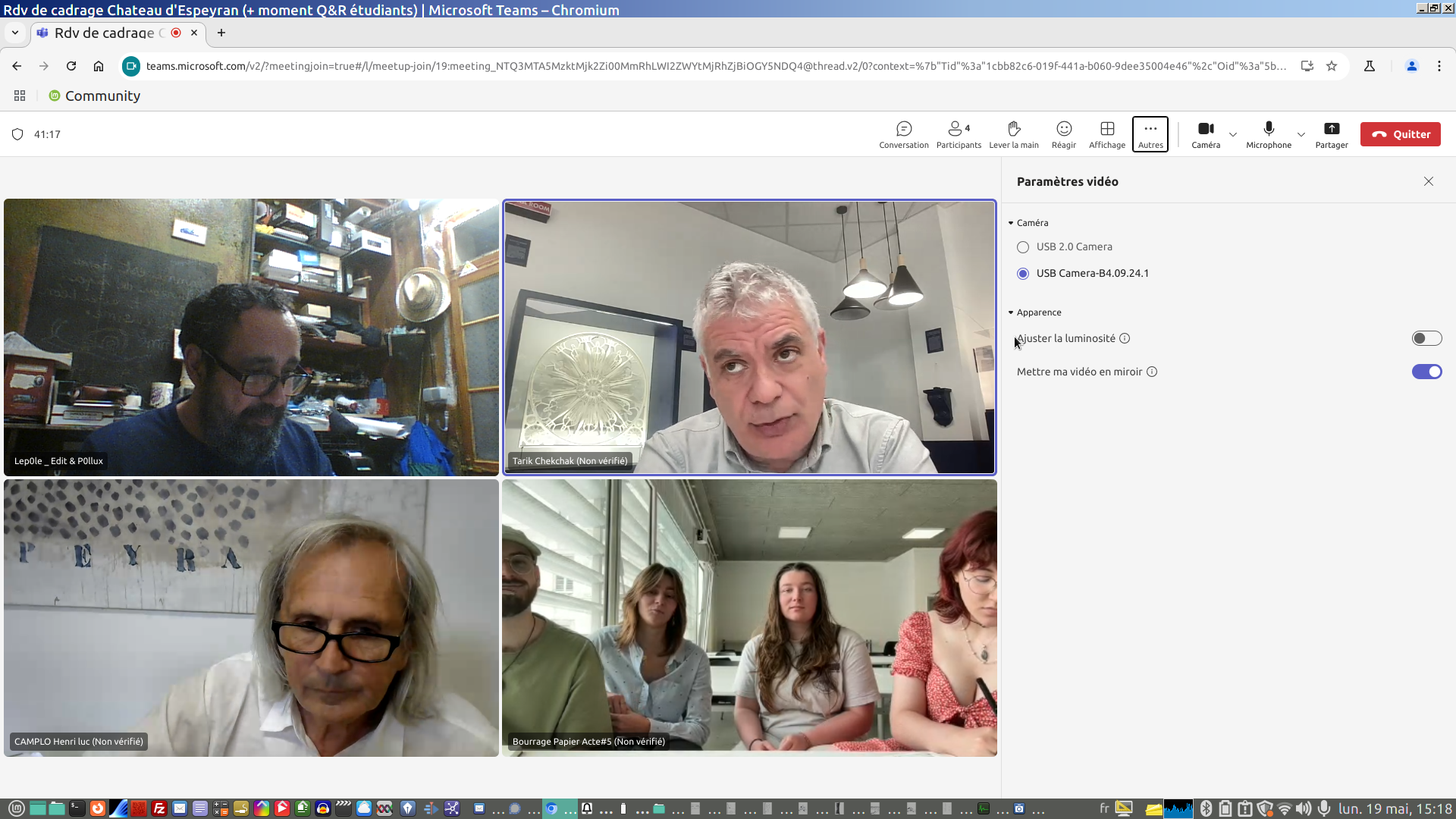This screenshot has width=1456, height=819.
Task: Close the Paramètres vidéo panel
Action: (x=1428, y=181)
